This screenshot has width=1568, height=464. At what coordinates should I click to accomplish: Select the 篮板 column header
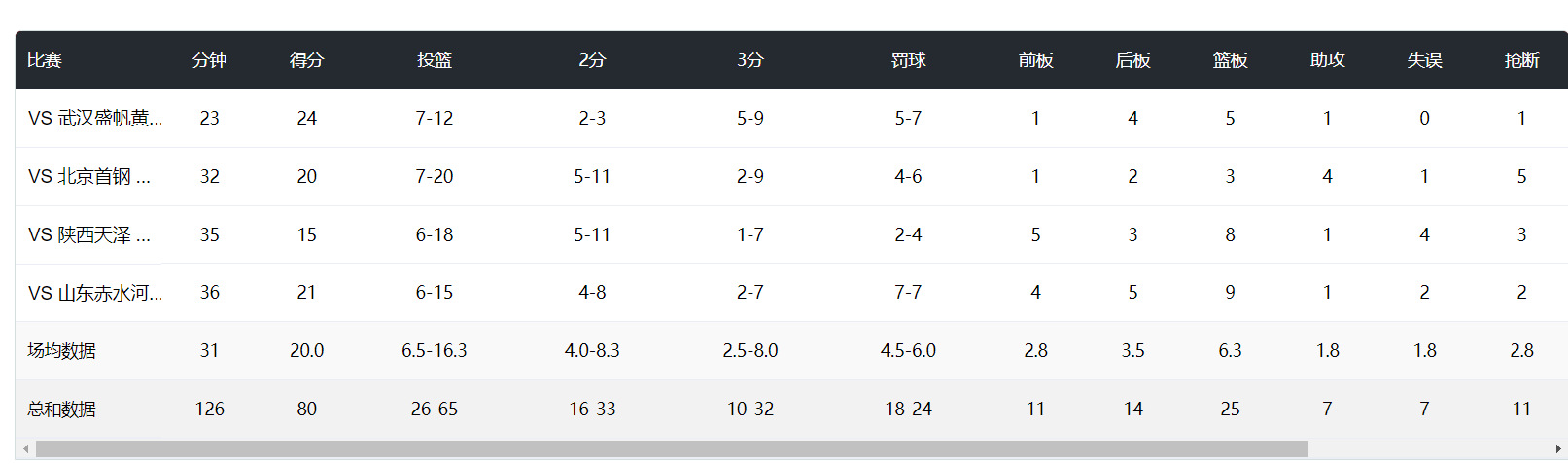pyautogui.click(x=1230, y=60)
